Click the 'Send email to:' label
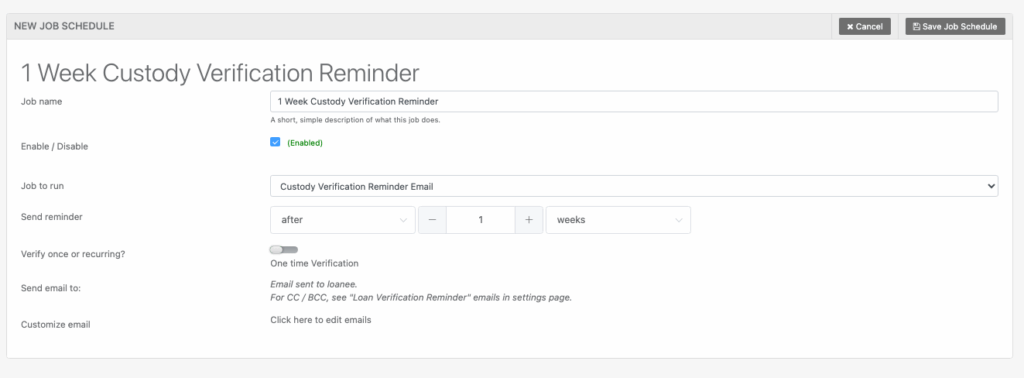 pos(51,287)
